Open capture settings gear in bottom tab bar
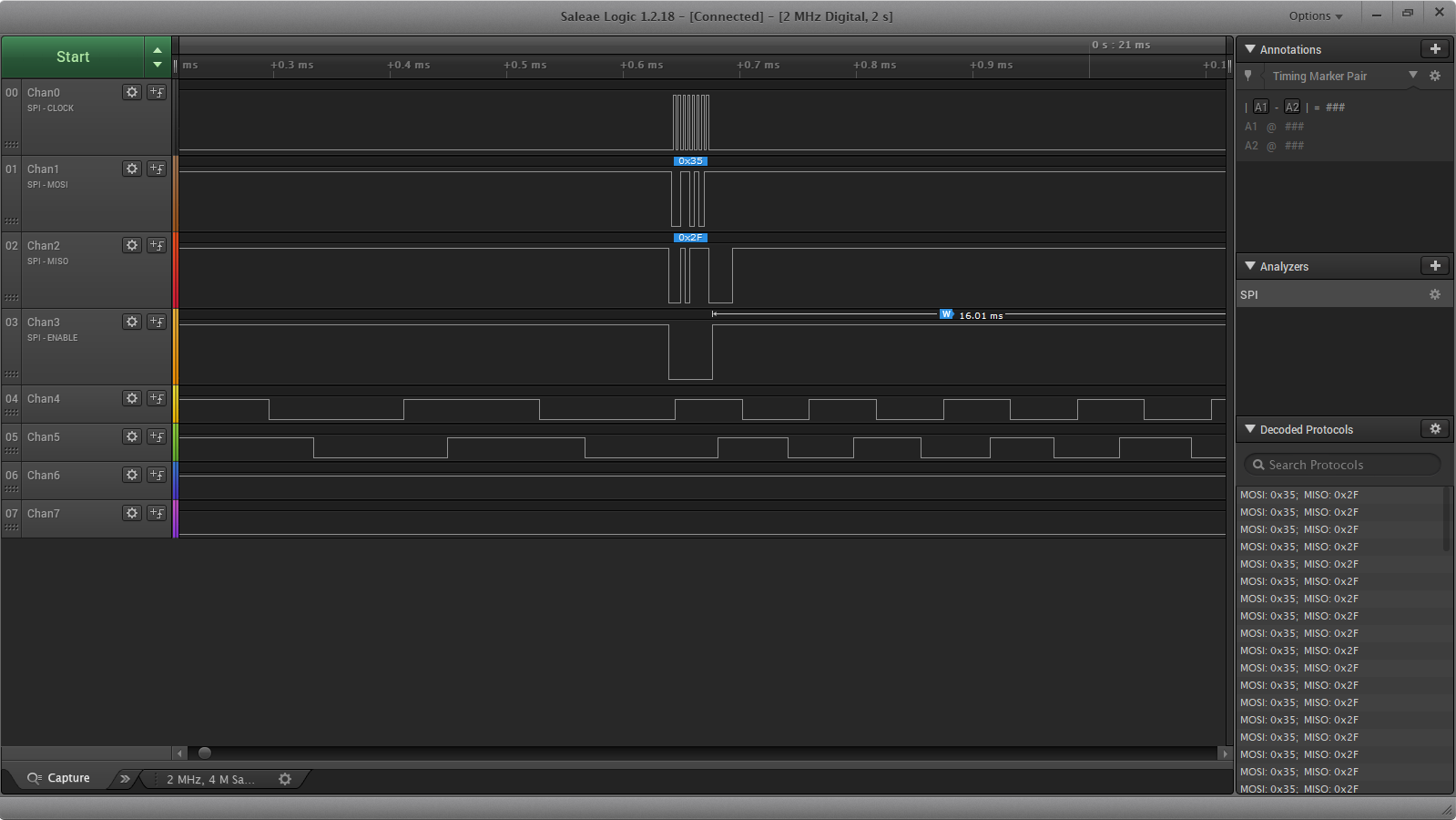1456x820 pixels. click(285, 779)
